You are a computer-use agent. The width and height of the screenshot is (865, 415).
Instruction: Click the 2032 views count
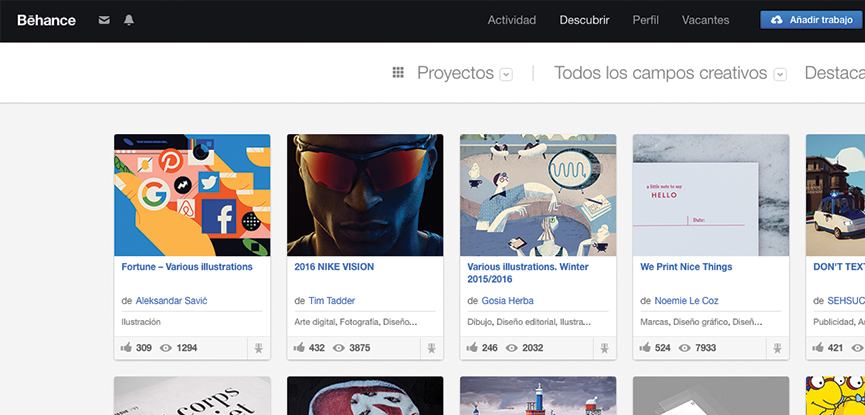point(533,348)
